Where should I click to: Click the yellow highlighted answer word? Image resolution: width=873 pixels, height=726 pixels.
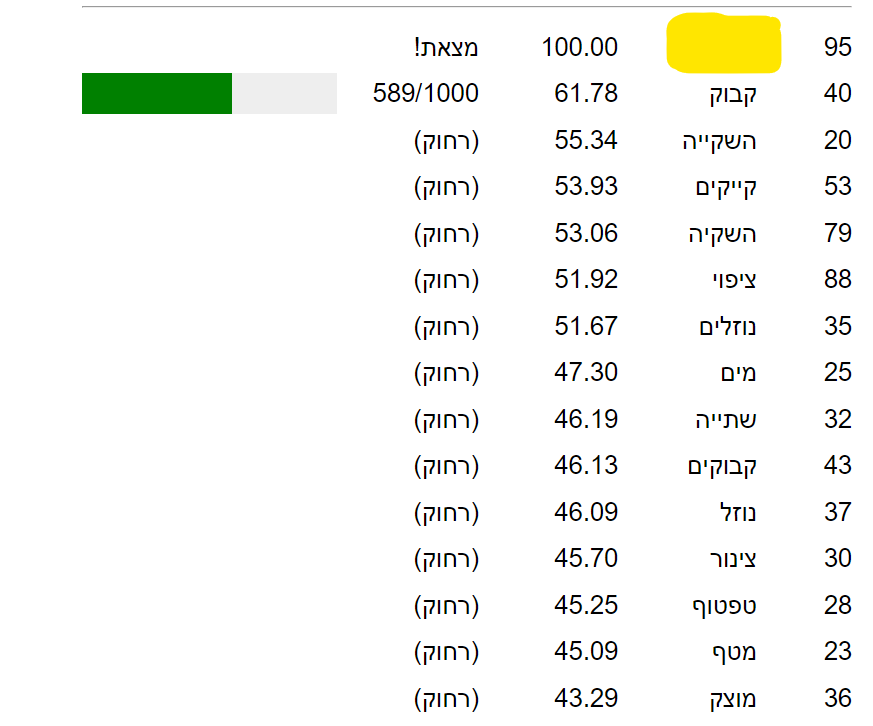click(x=723, y=45)
